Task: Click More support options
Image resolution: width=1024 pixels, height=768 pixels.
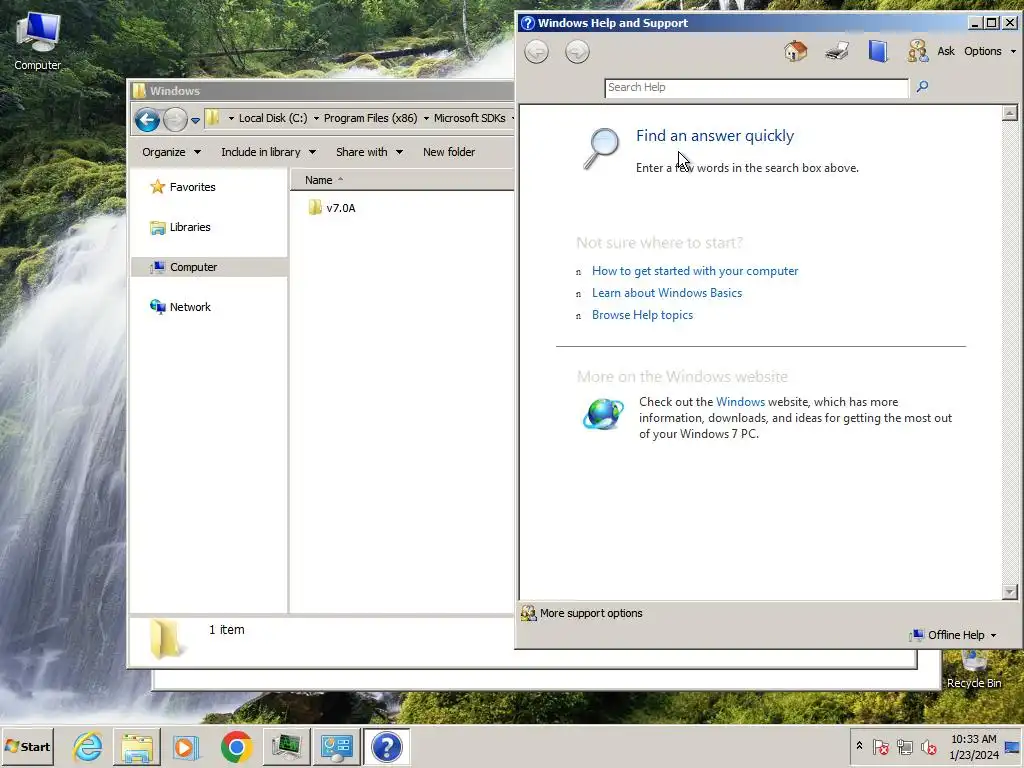Action: tap(582, 613)
